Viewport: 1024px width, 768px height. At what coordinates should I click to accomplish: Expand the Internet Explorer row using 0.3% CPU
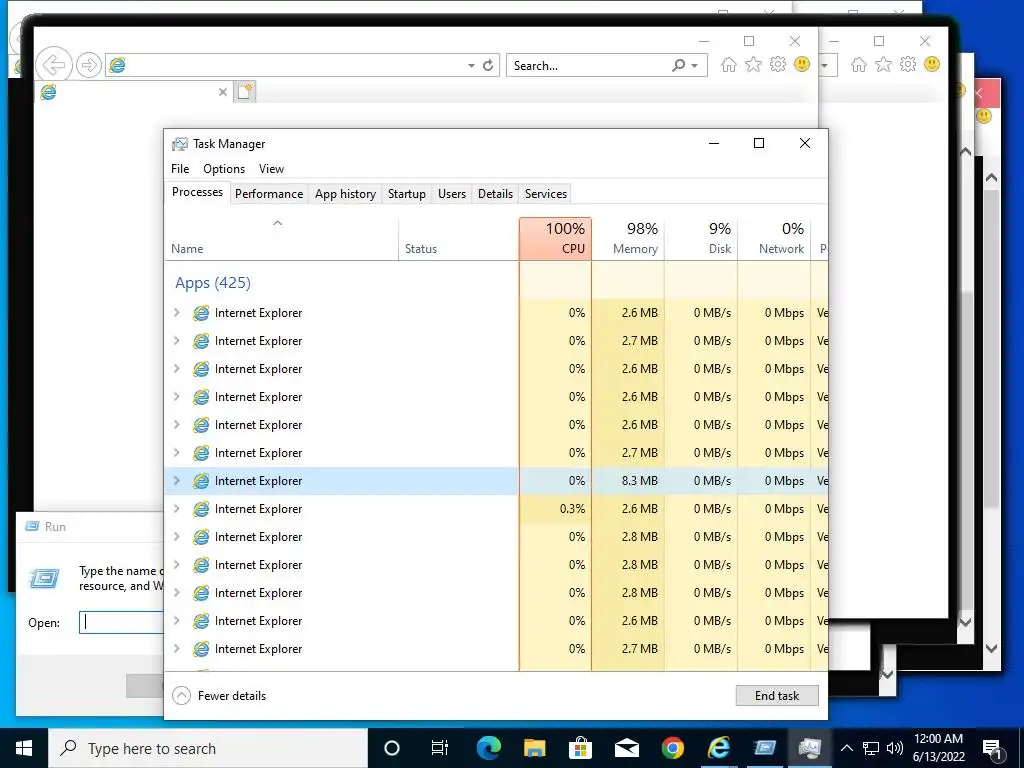coord(176,509)
